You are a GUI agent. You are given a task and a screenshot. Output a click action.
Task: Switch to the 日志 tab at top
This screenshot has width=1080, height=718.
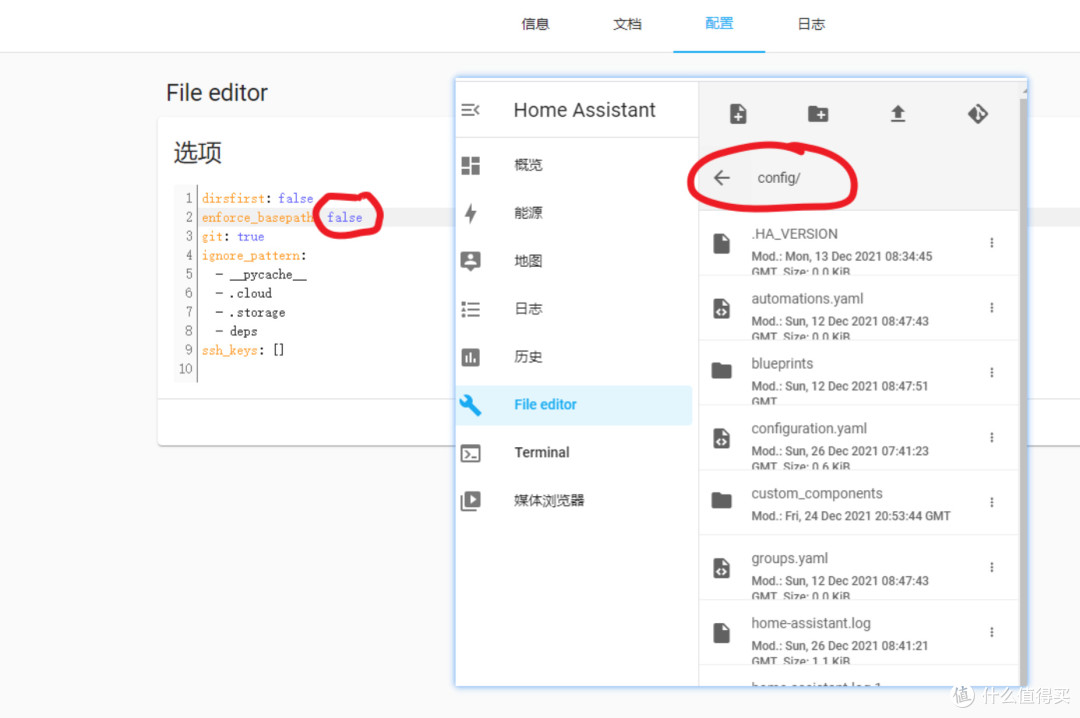[811, 24]
